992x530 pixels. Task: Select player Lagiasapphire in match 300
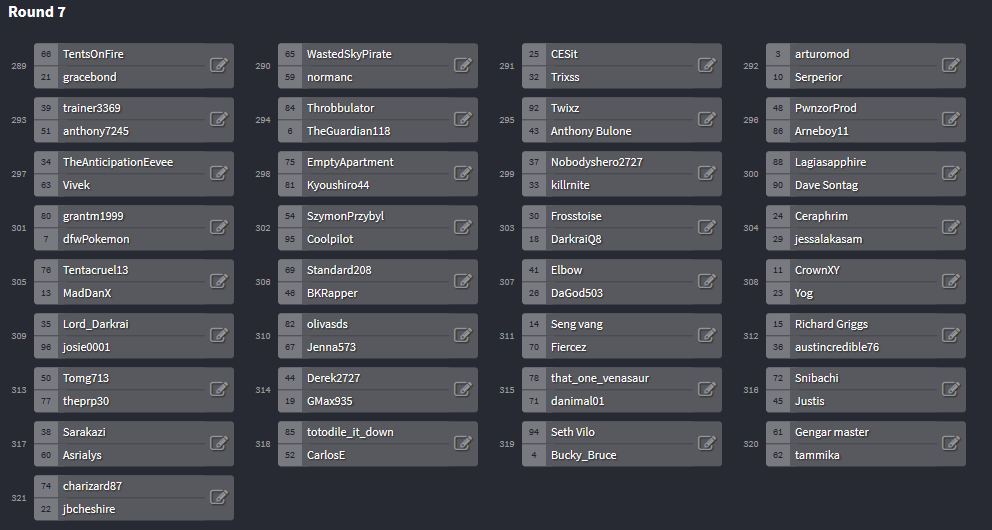pos(830,163)
